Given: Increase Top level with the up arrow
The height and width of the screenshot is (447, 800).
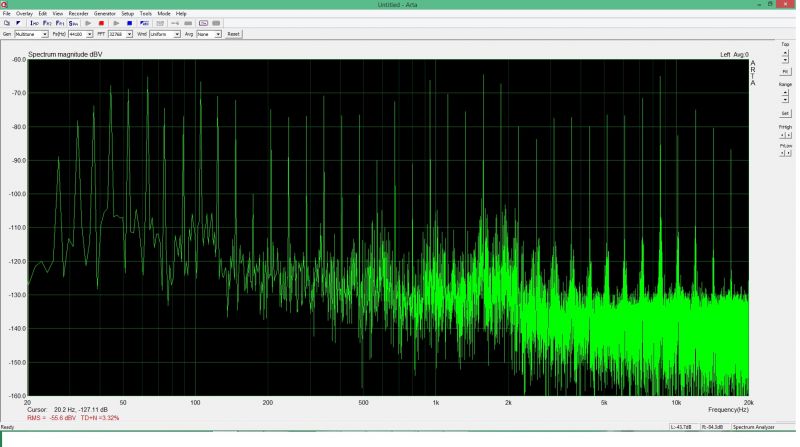Looking at the screenshot, I should click(785, 53).
